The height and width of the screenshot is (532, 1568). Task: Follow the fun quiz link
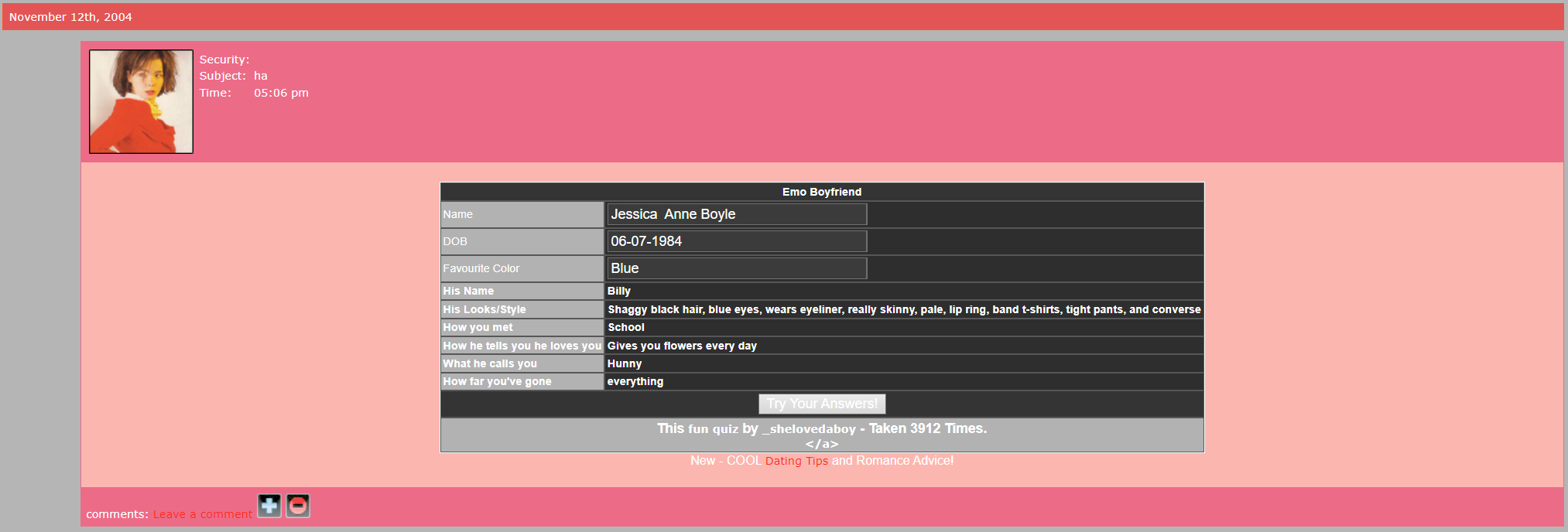(714, 428)
